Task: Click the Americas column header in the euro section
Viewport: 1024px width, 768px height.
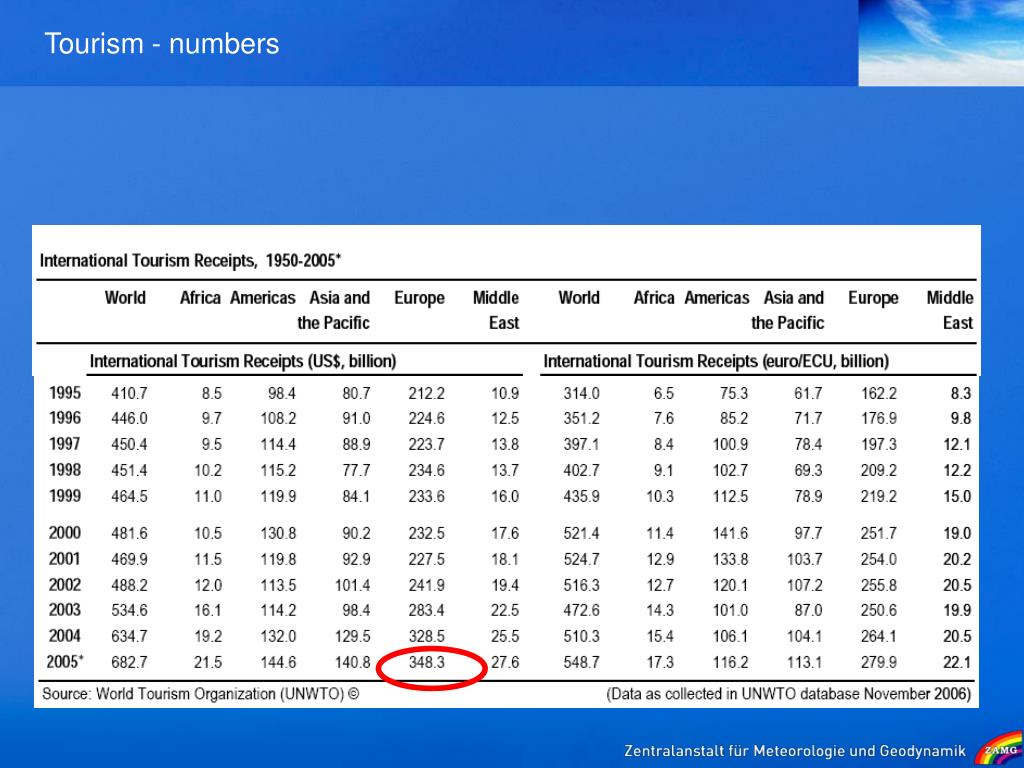Action: point(717,298)
